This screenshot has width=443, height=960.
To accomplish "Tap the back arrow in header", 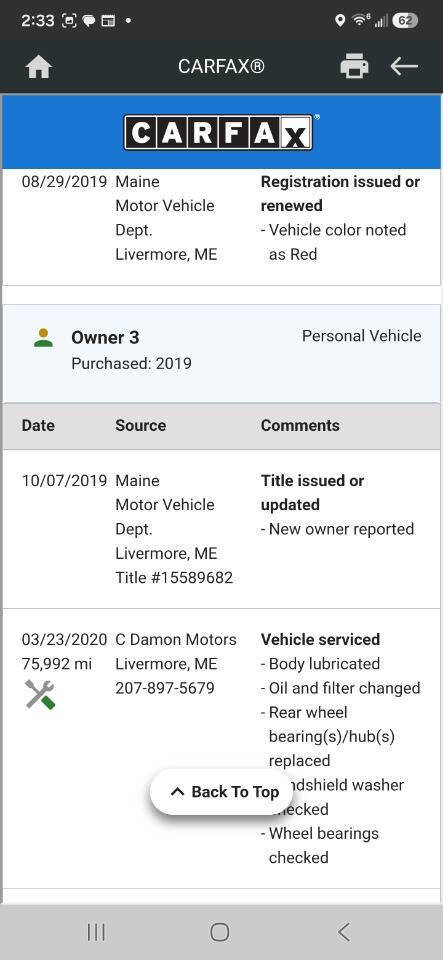I will pyautogui.click(x=404, y=66).
